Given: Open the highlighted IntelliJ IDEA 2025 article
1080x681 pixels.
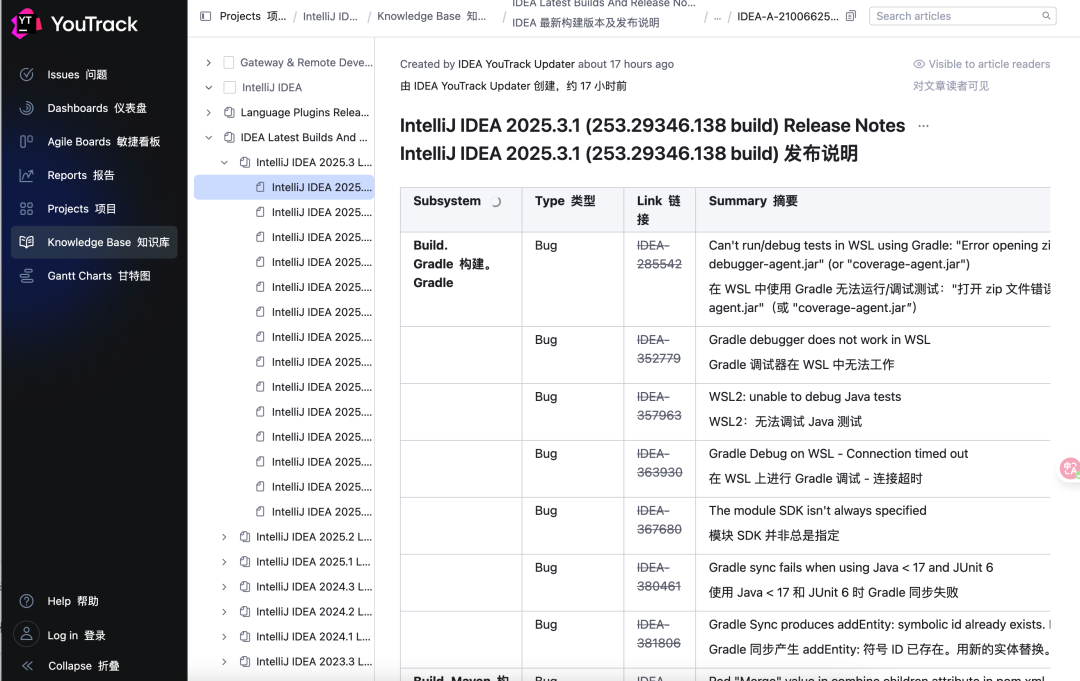Looking at the screenshot, I should (x=284, y=187).
